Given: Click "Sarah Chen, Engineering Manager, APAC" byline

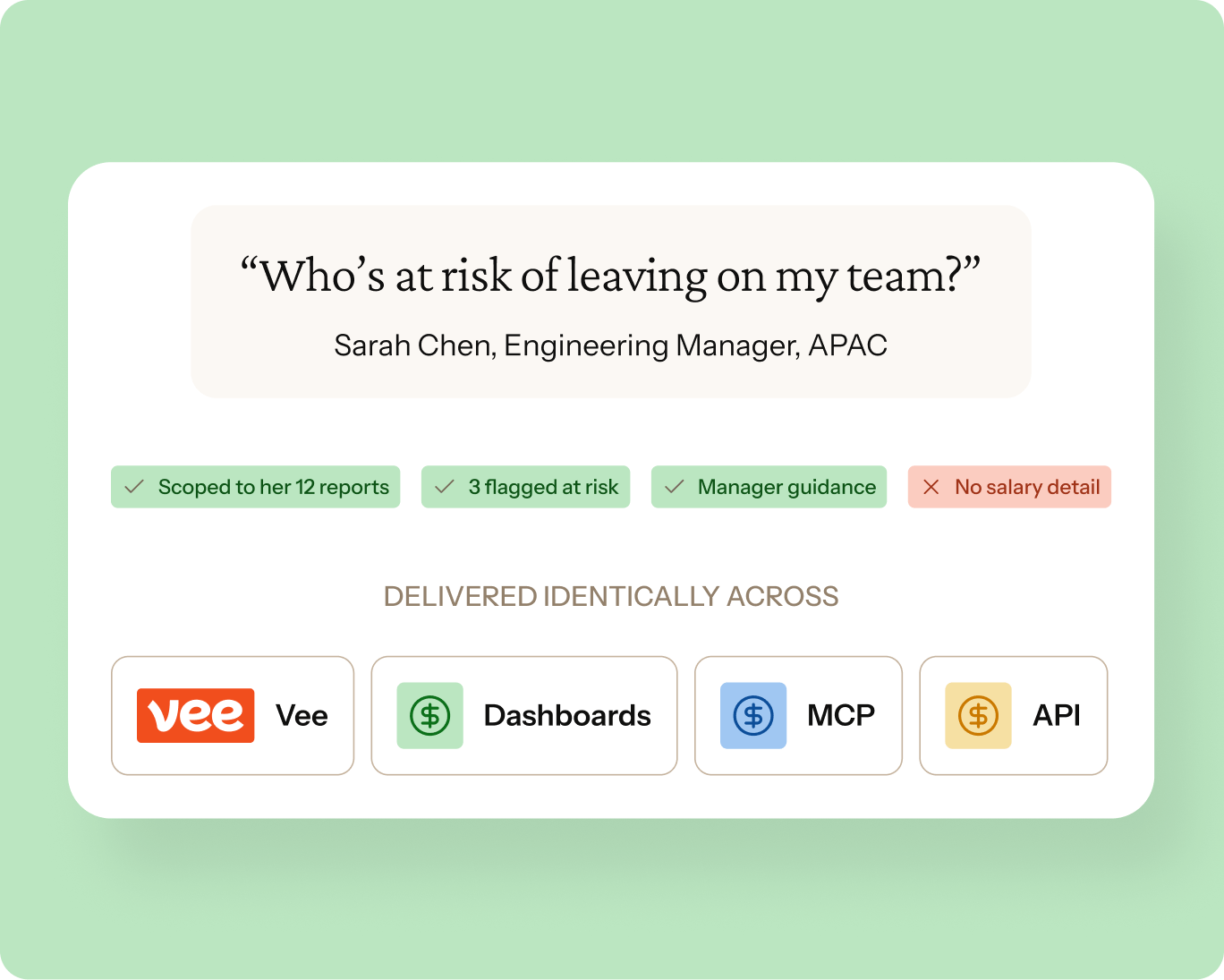Looking at the screenshot, I should click(x=611, y=345).
